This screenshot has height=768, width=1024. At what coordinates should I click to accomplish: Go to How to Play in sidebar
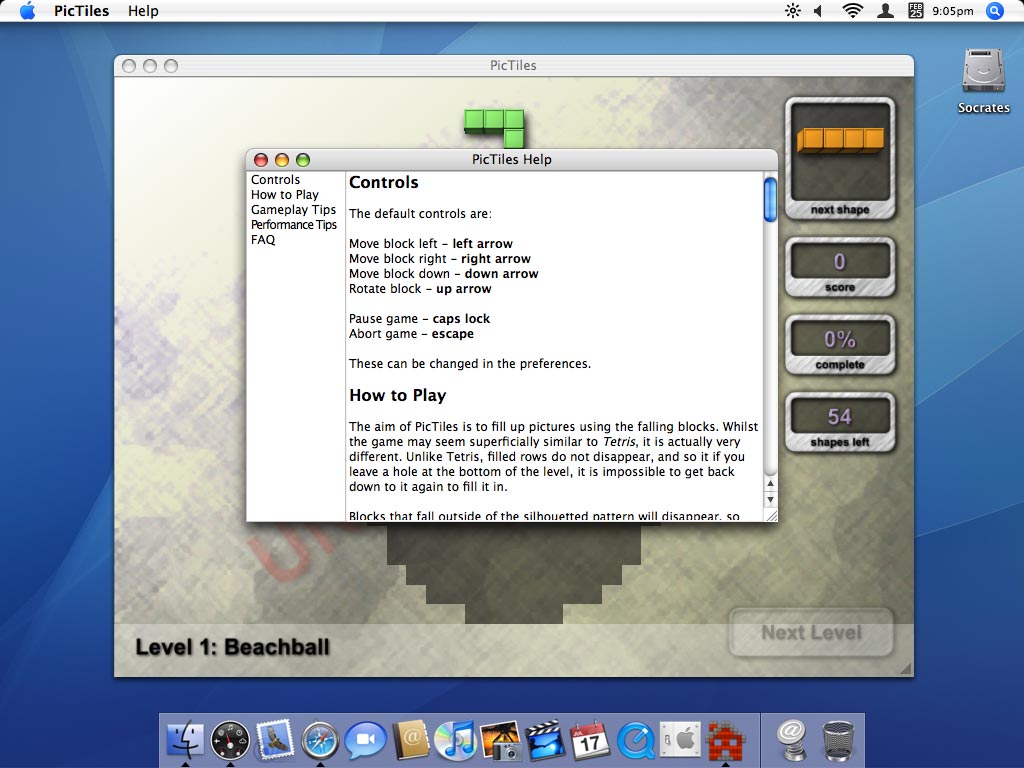(x=285, y=195)
